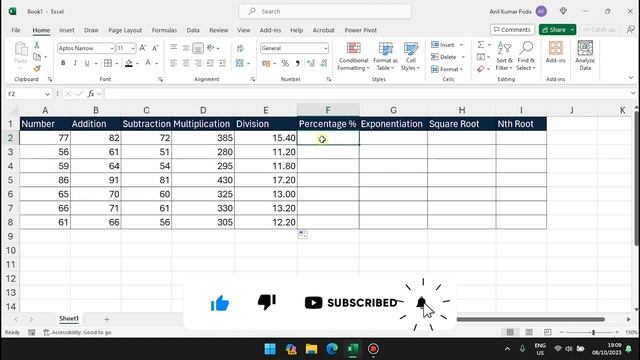Image resolution: width=640 pixels, height=360 pixels.
Task: Click the Copy icon in the Clipboard group
Action: point(37,57)
